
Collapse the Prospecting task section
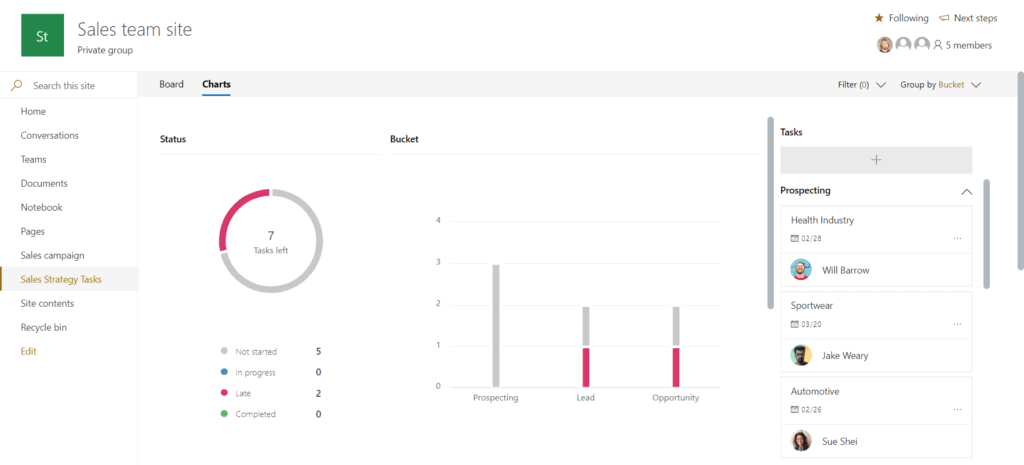click(x=966, y=191)
